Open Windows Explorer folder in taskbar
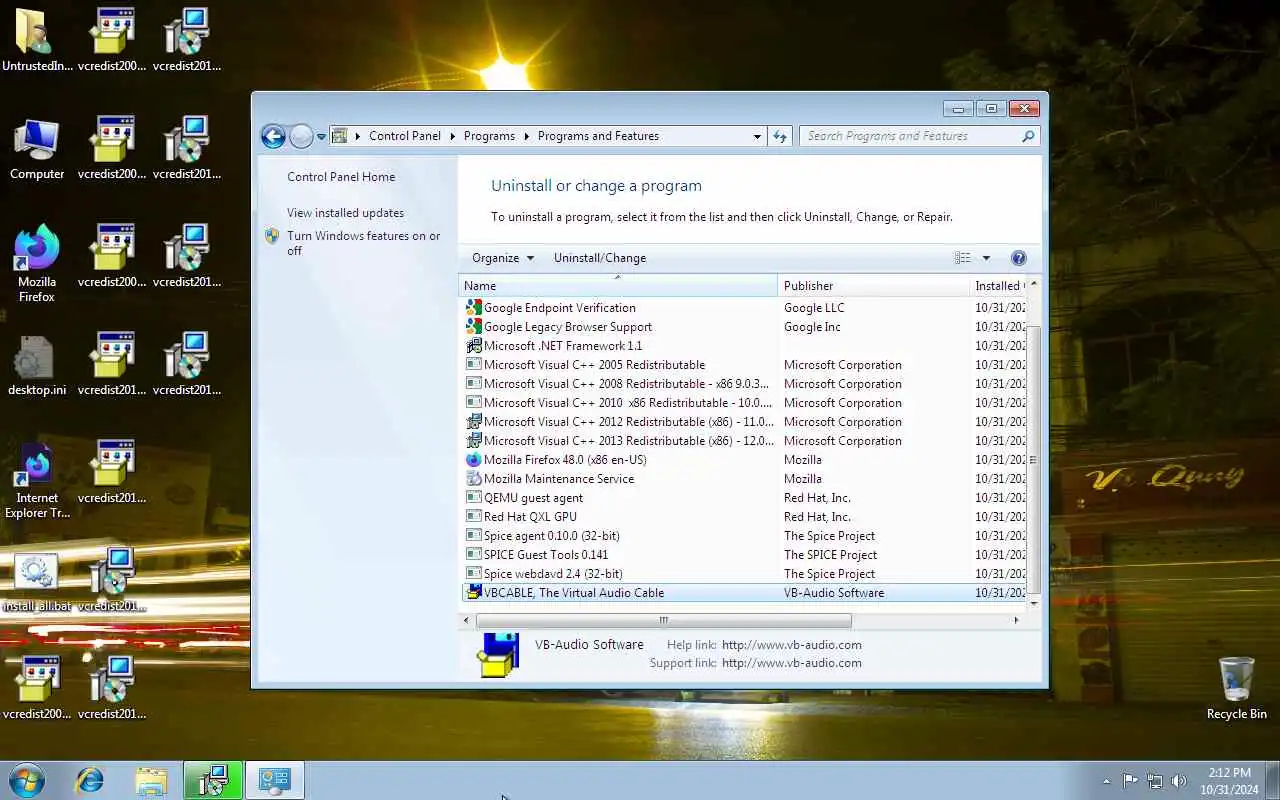The width and height of the screenshot is (1280, 800). [151, 780]
